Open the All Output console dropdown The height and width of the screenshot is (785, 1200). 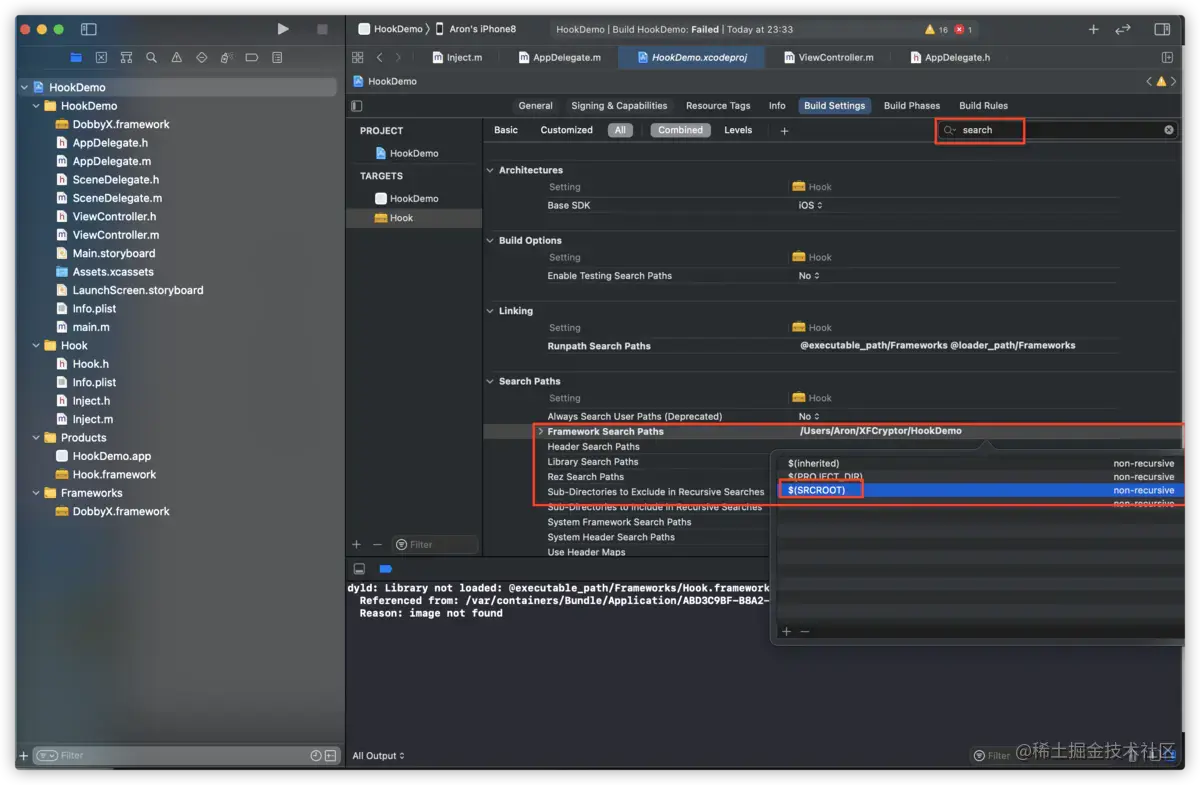[379, 756]
